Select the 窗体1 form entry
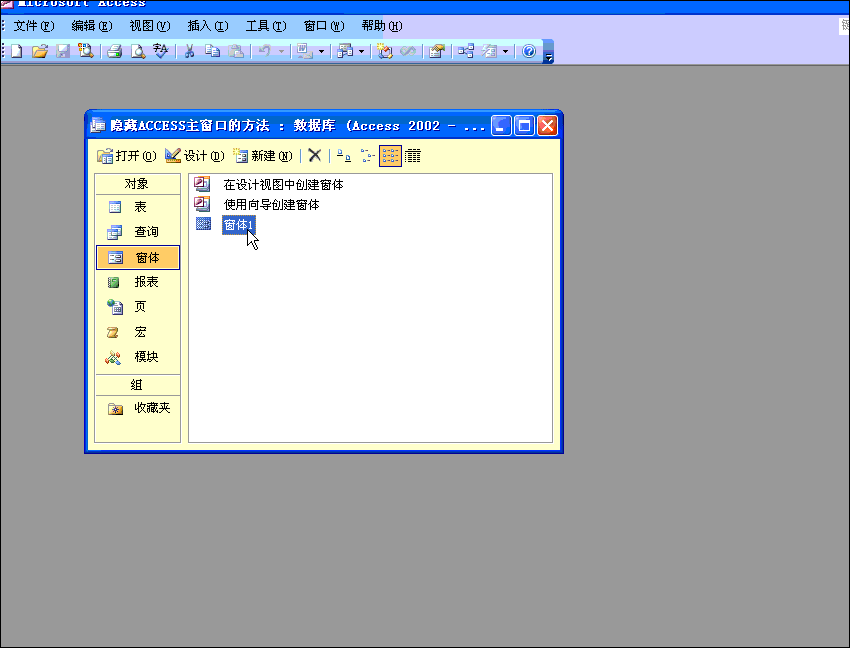 tap(239, 224)
